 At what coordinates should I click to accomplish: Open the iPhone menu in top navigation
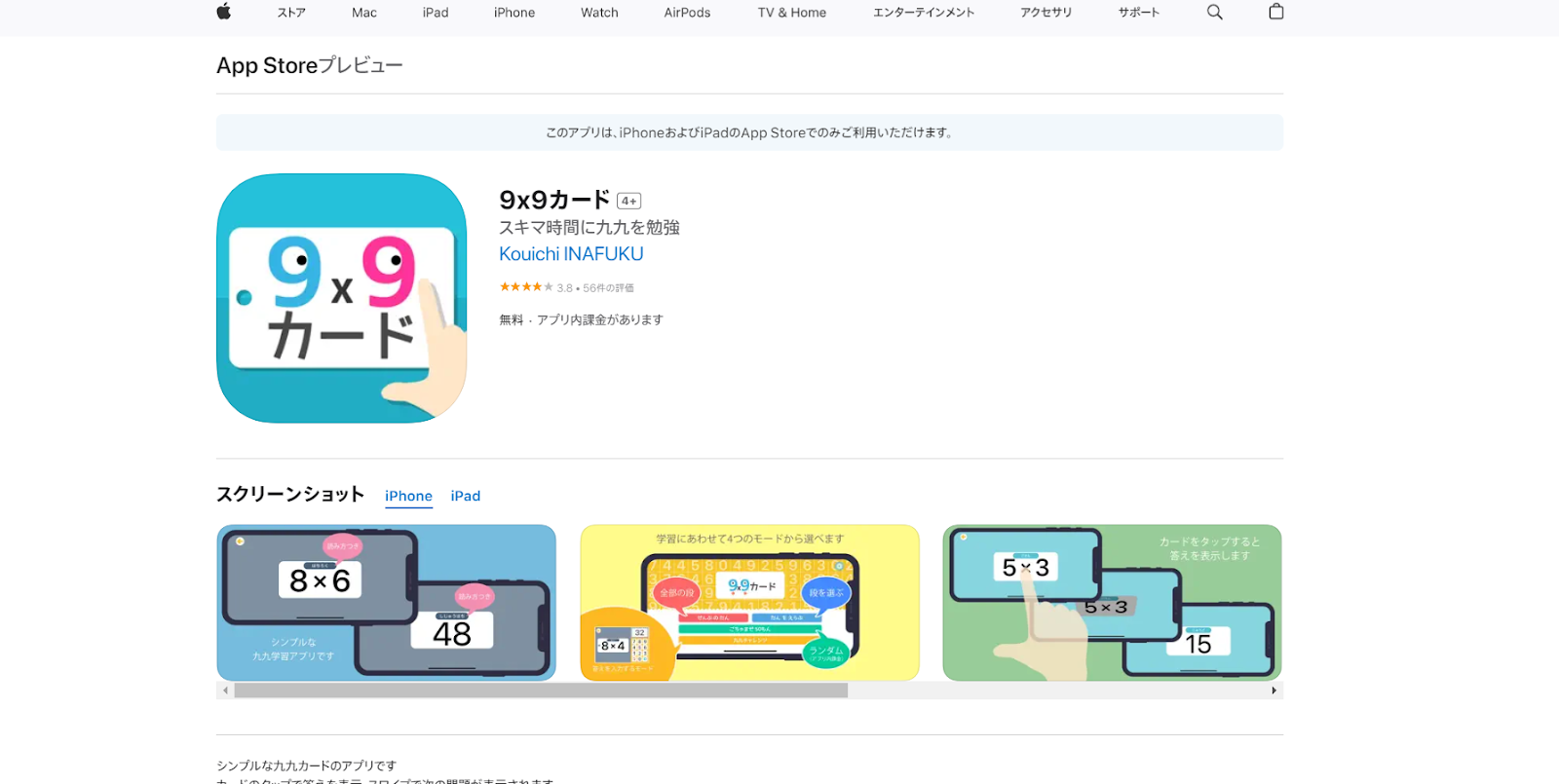[514, 13]
